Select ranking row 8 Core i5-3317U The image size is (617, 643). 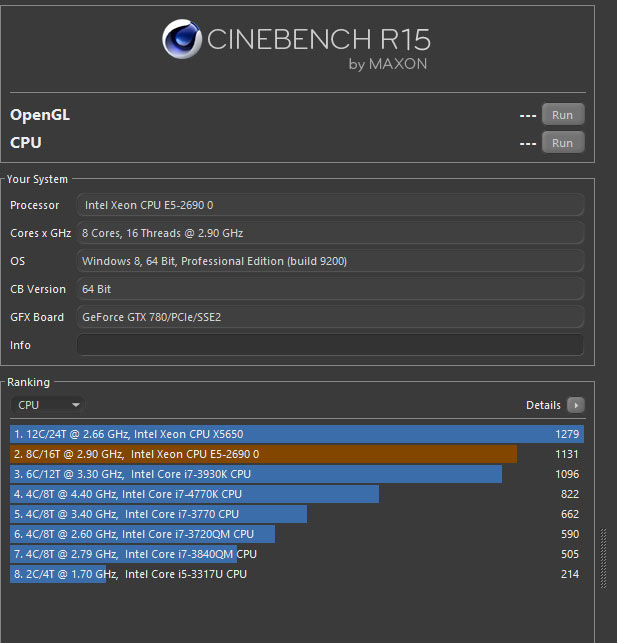pos(297,574)
